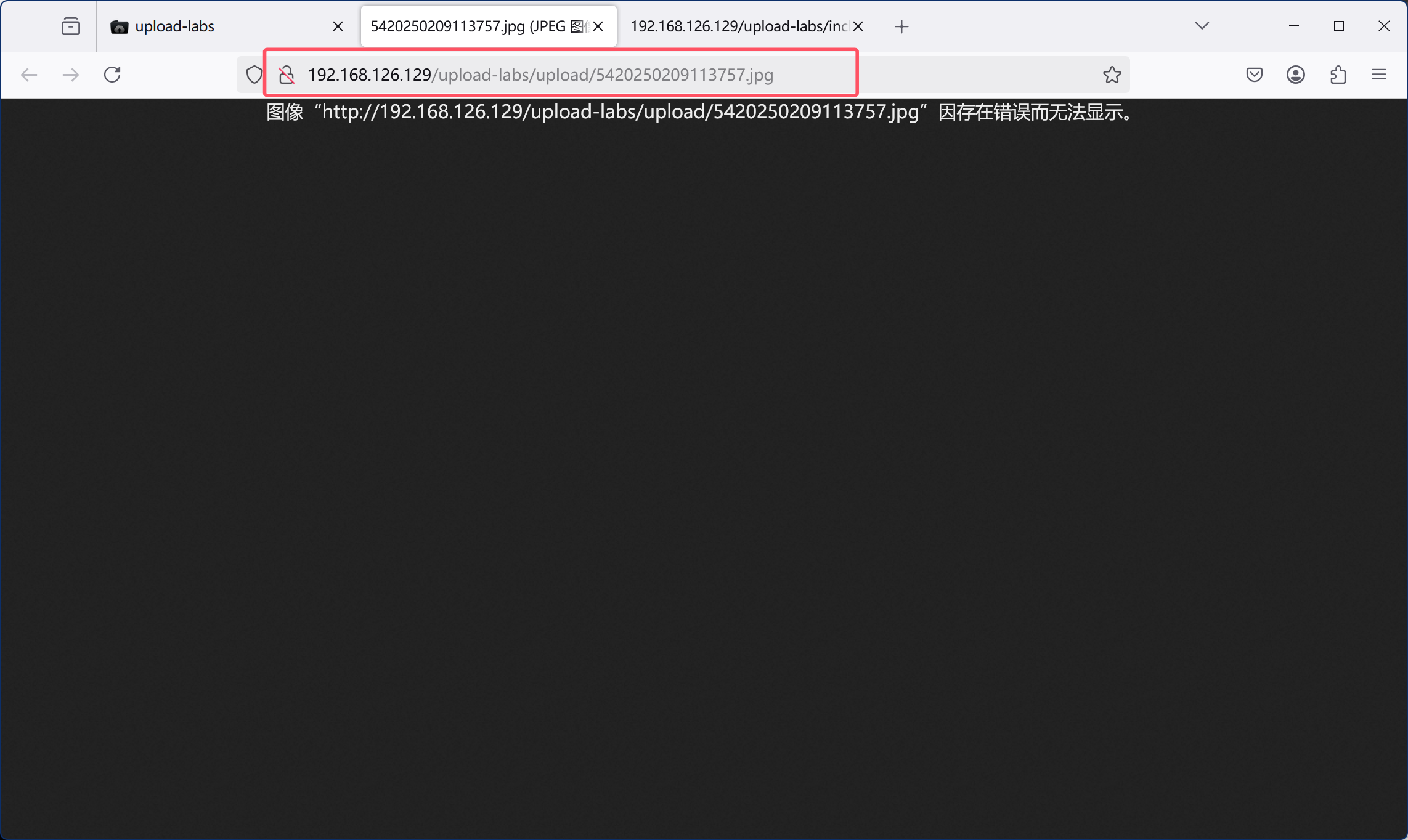
Task: Close the 192.168.126.129/upload-labs/inc tab
Action: tap(858, 26)
